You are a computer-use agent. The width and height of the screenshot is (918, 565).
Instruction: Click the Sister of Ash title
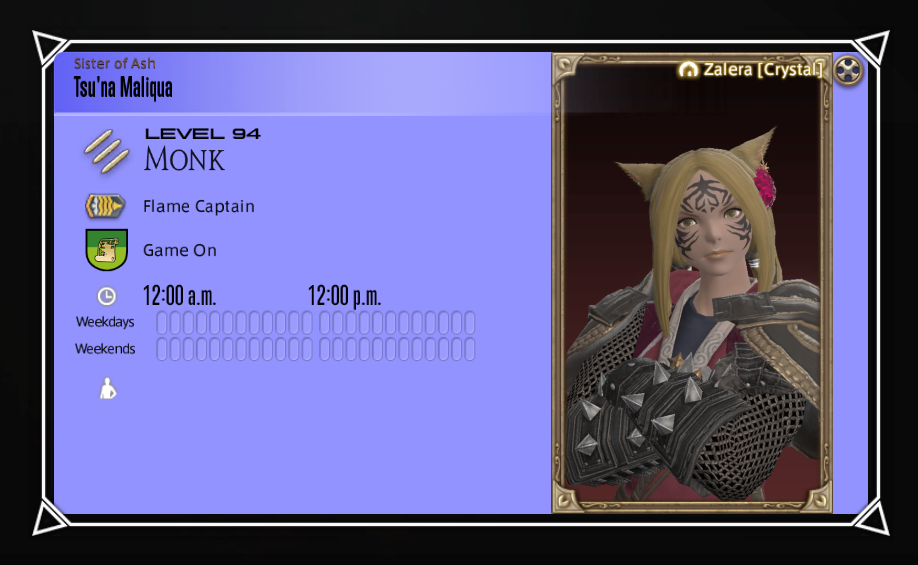click(115, 63)
